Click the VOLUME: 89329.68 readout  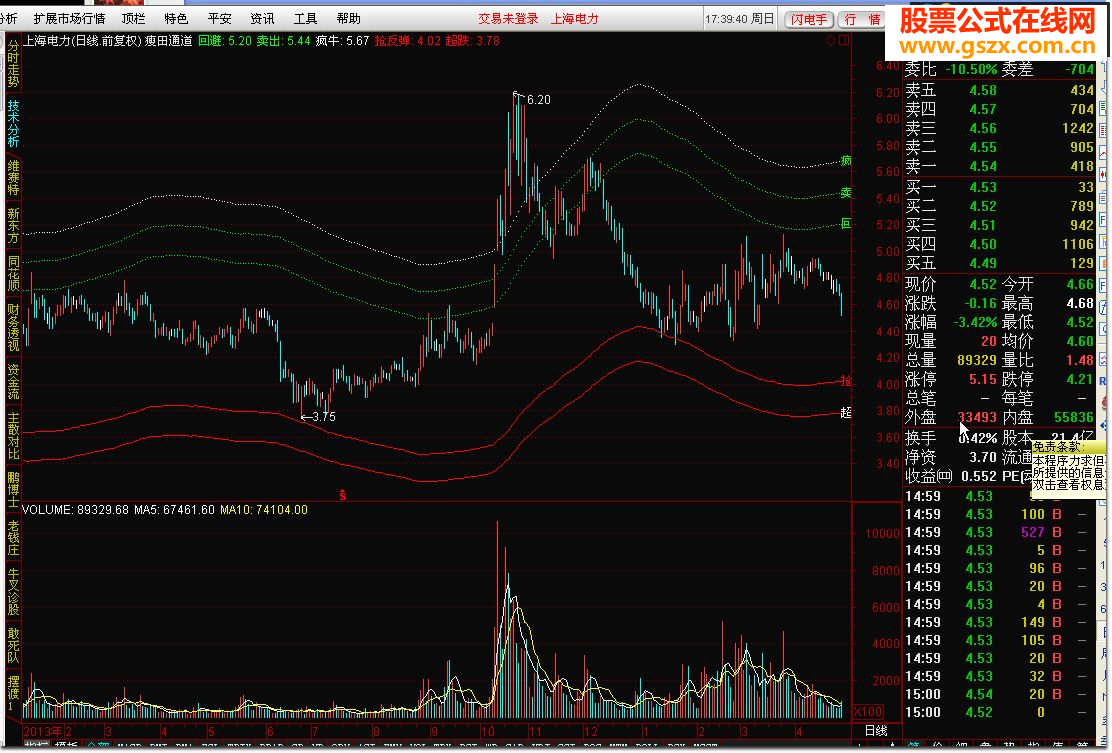[x=76, y=510]
